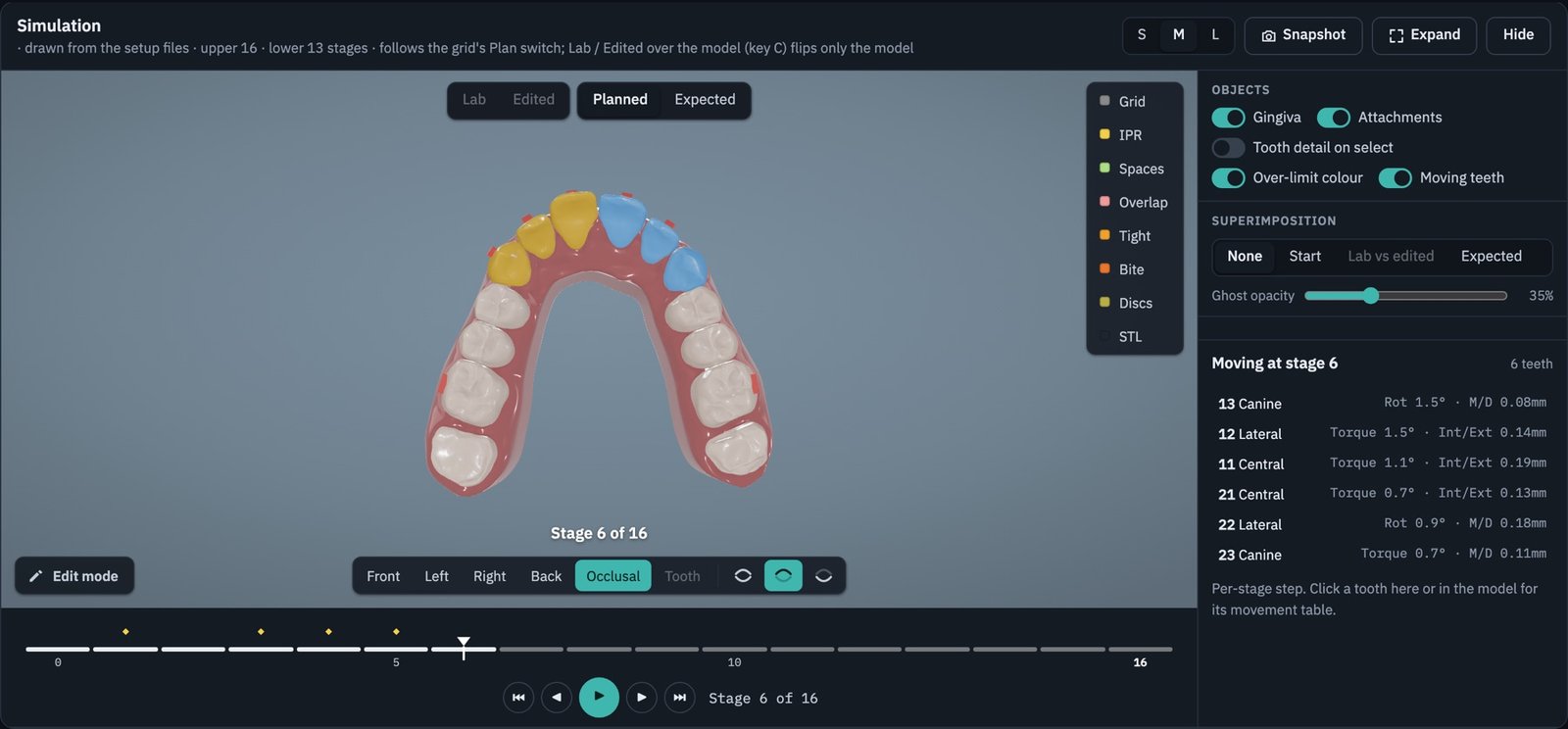The height and width of the screenshot is (729, 1568).
Task: Set superimposition to Start
Action: point(1304,257)
